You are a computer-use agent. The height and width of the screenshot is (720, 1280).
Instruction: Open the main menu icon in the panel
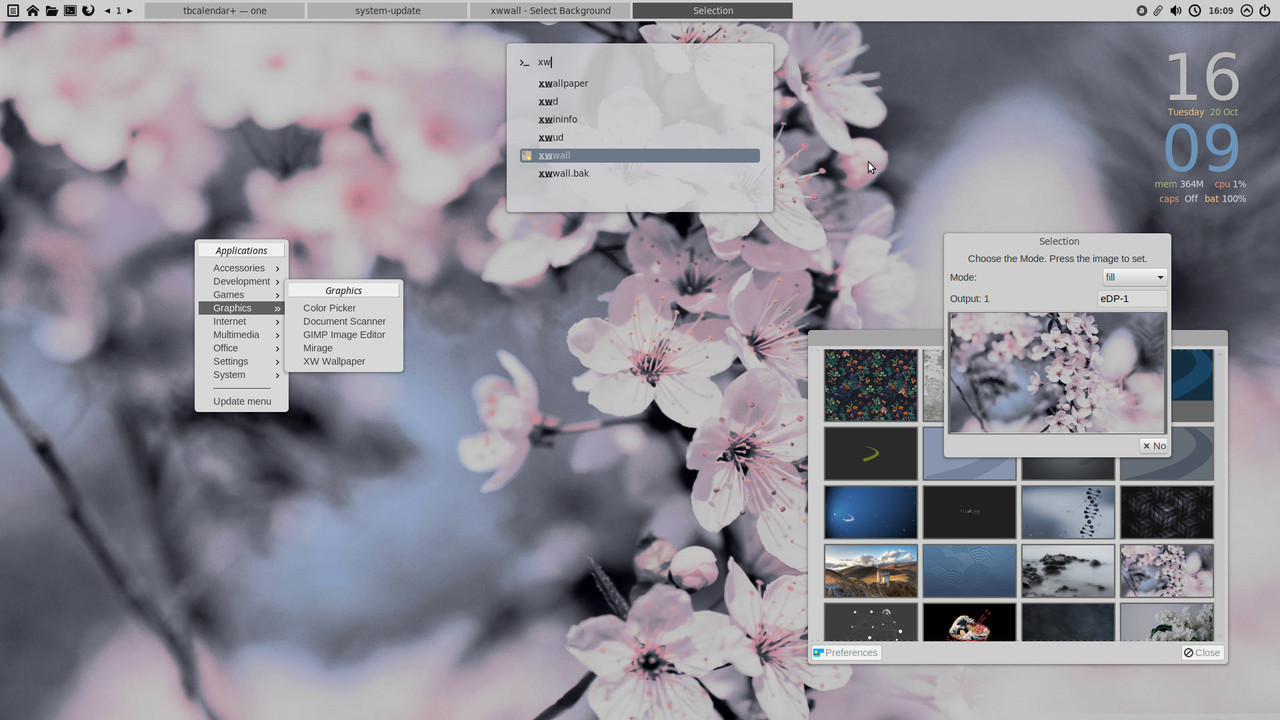(13, 11)
